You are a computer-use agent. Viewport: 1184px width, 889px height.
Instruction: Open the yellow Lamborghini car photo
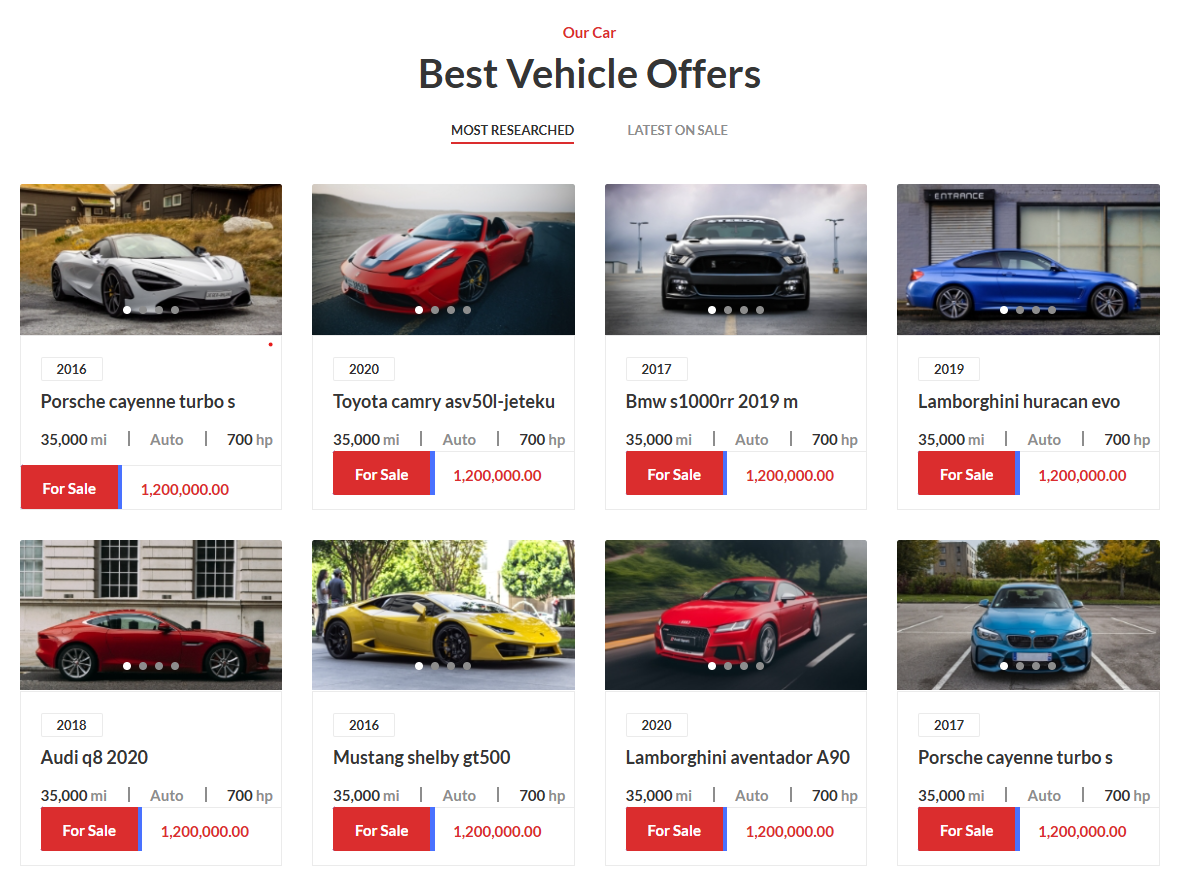point(443,615)
